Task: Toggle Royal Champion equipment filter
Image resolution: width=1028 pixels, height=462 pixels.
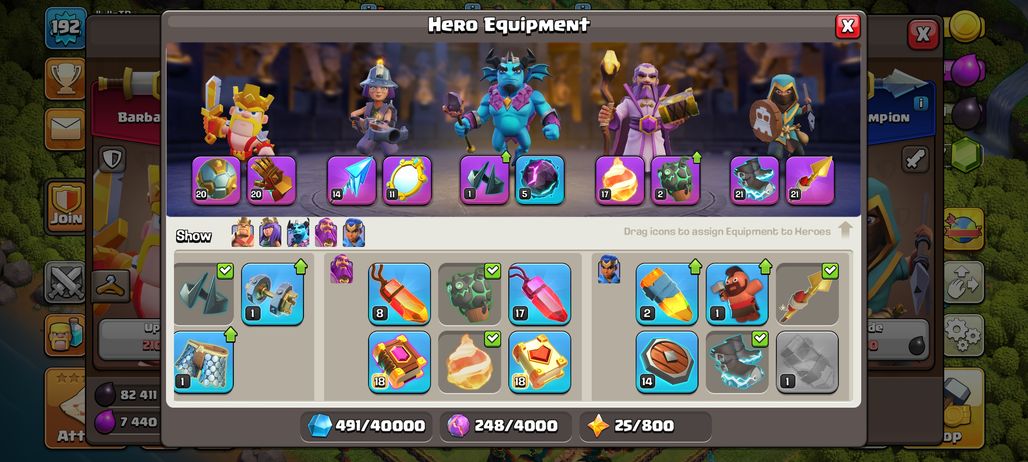Action: click(x=353, y=233)
